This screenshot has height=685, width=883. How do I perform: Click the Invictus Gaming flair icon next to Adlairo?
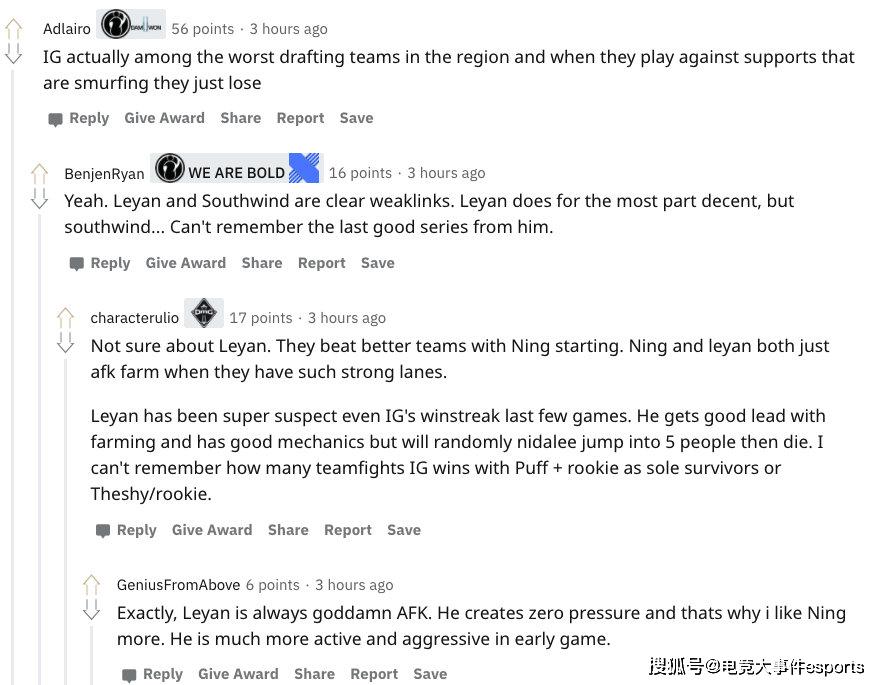coord(116,24)
